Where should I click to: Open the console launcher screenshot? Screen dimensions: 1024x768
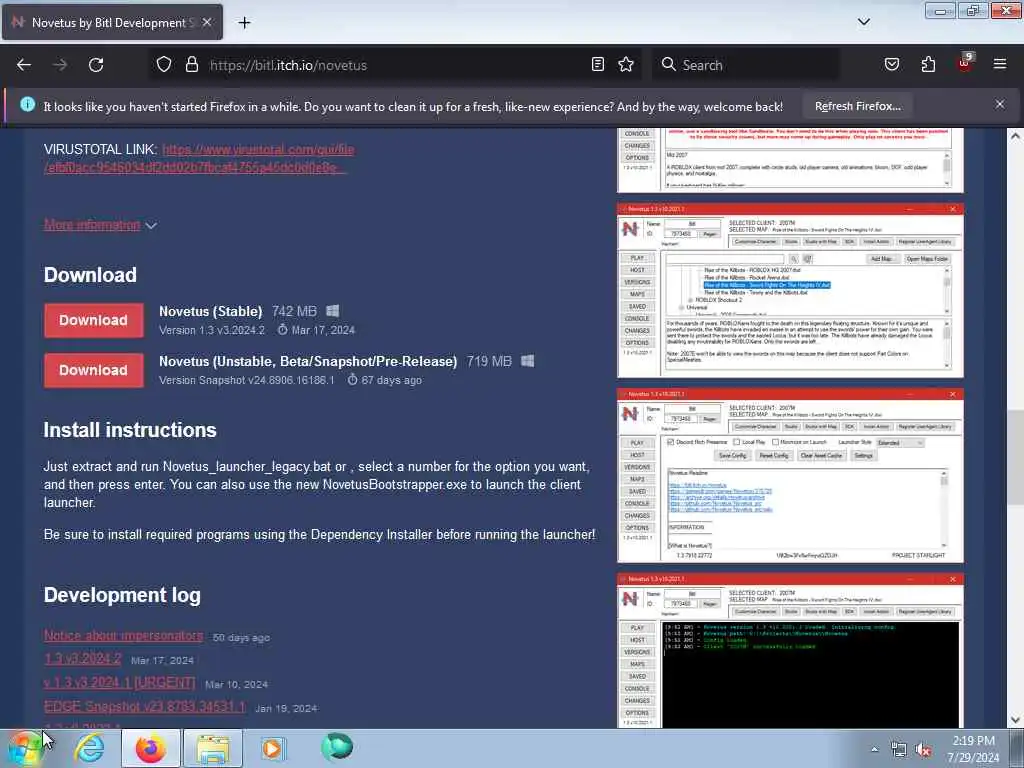click(x=790, y=650)
